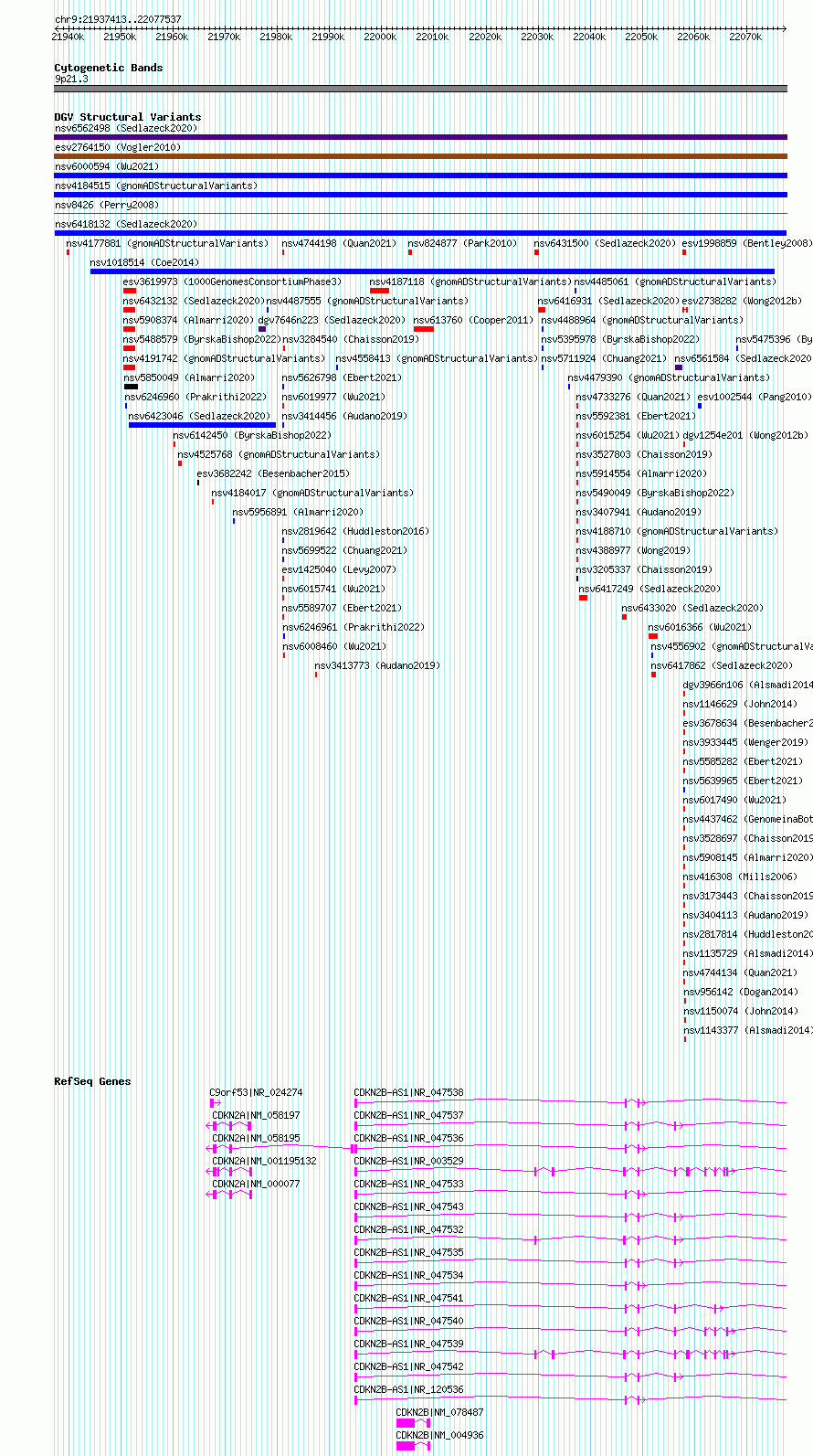Click variant nsv6246960 (Prakrithi2022)
Screen dimensions: 813x1456
click(196, 397)
